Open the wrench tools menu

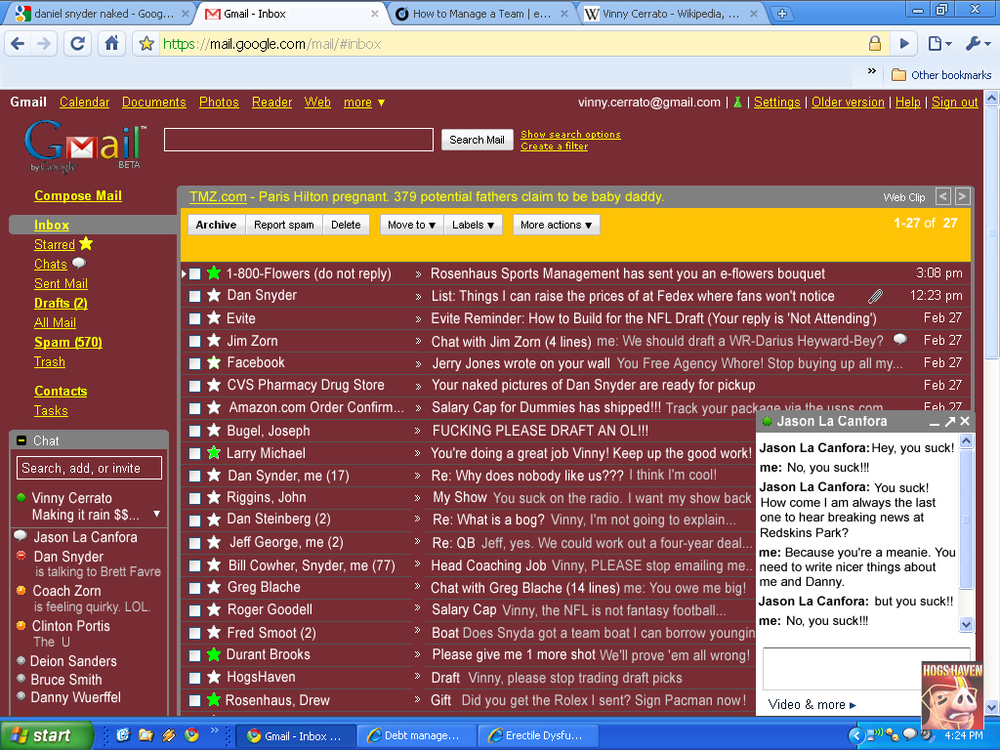coord(978,43)
